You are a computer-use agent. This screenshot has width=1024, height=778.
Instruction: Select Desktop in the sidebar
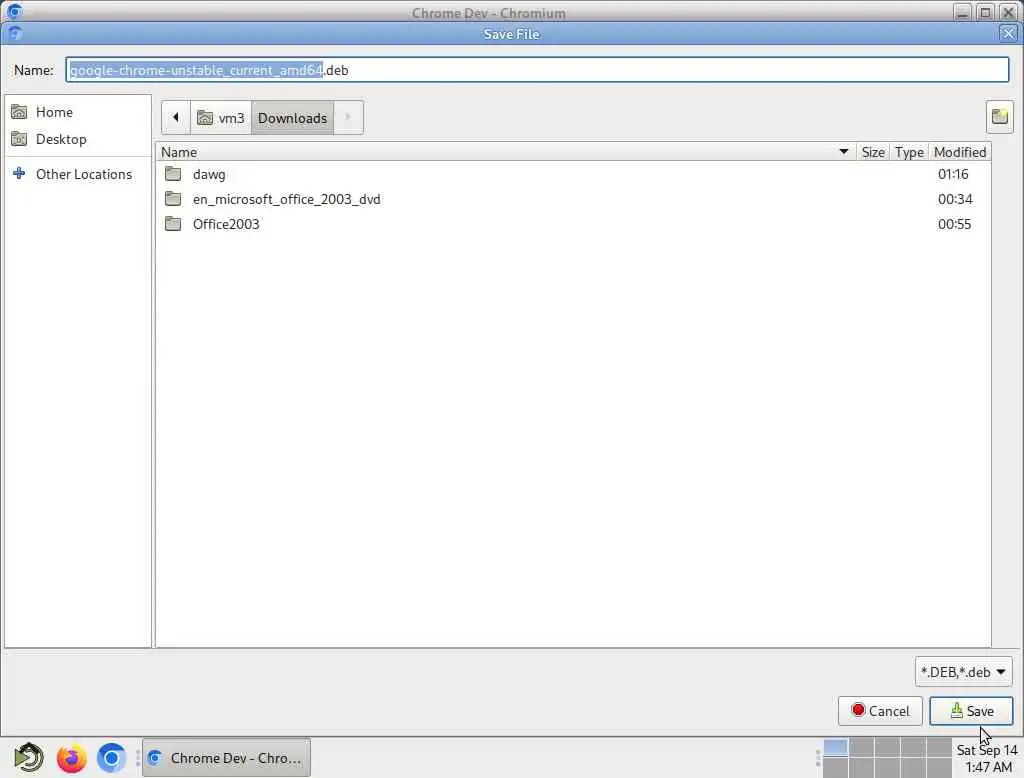pyautogui.click(x=78, y=139)
